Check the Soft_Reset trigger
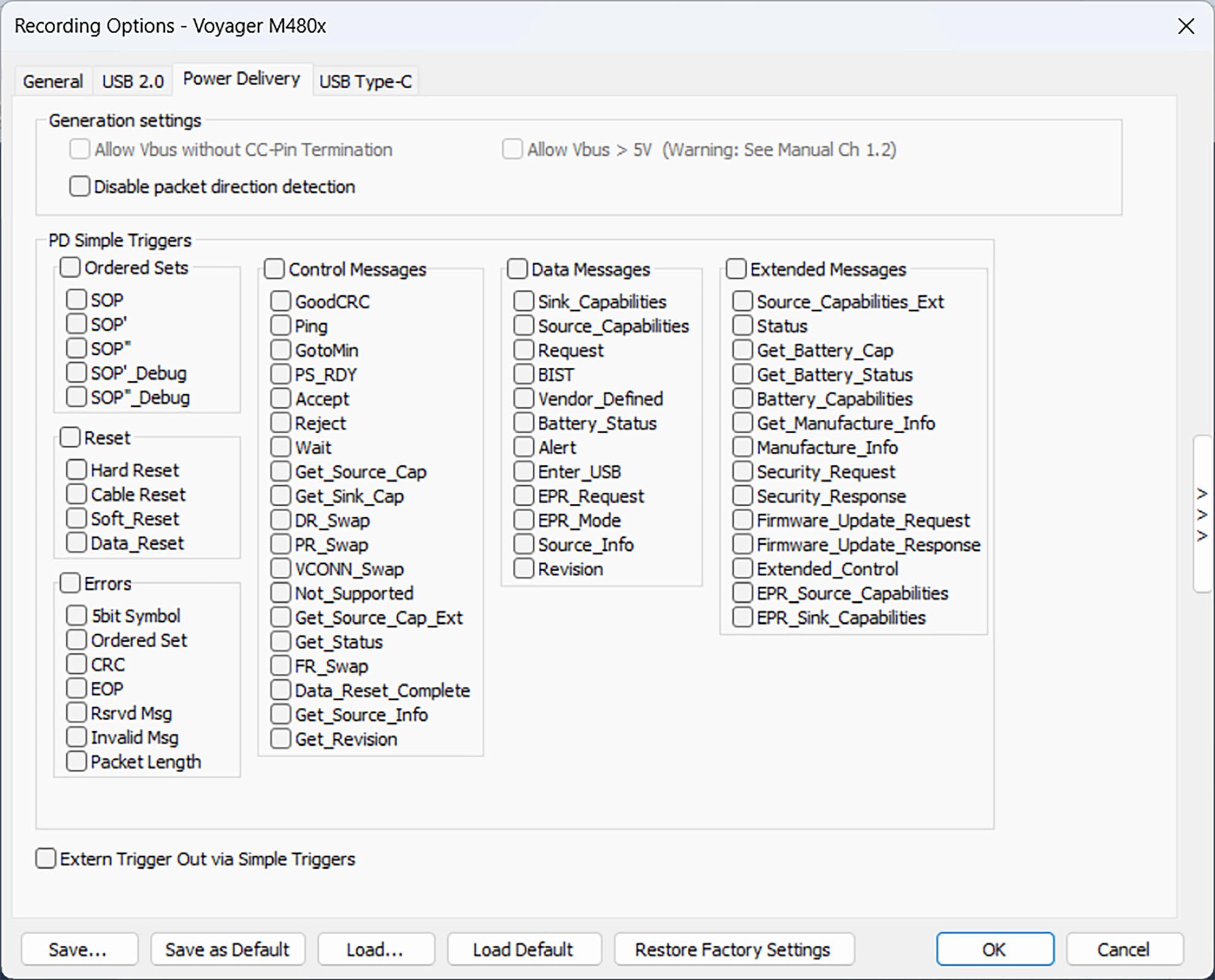 click(x=77, y=518)
